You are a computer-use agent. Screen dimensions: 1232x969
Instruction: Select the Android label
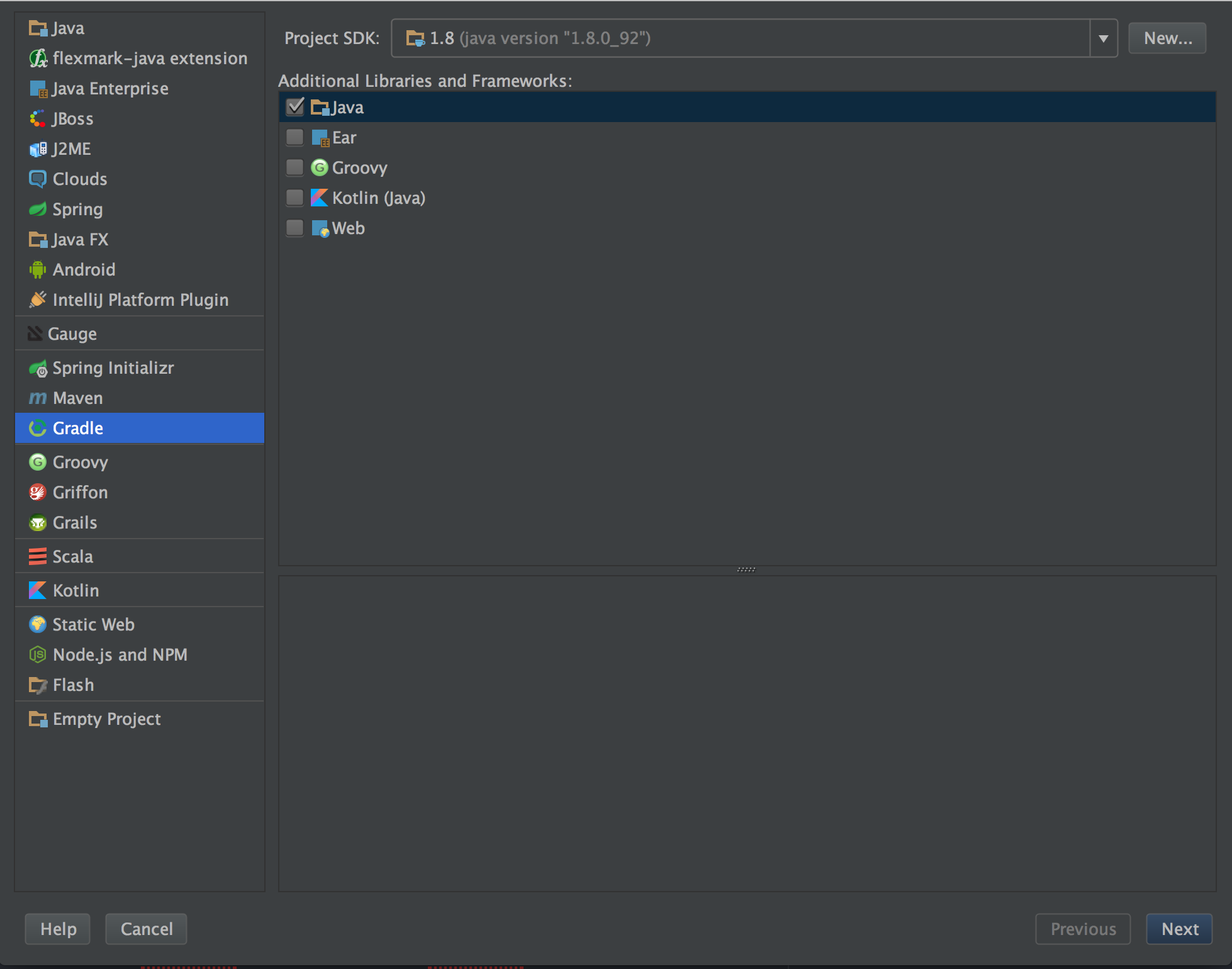coord(84,270)
